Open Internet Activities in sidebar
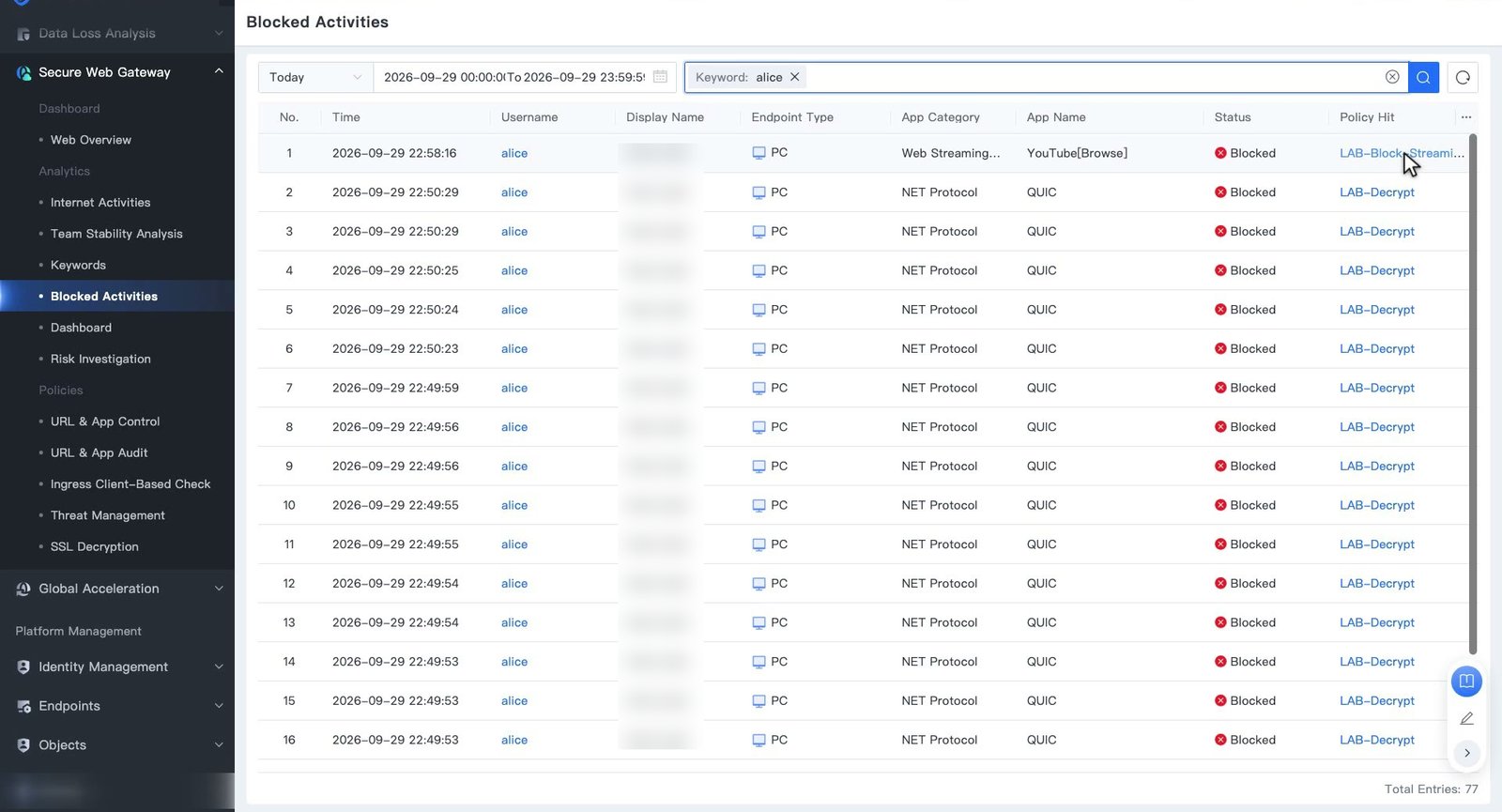Viewport: 1502px width, 812px height. 100,203
